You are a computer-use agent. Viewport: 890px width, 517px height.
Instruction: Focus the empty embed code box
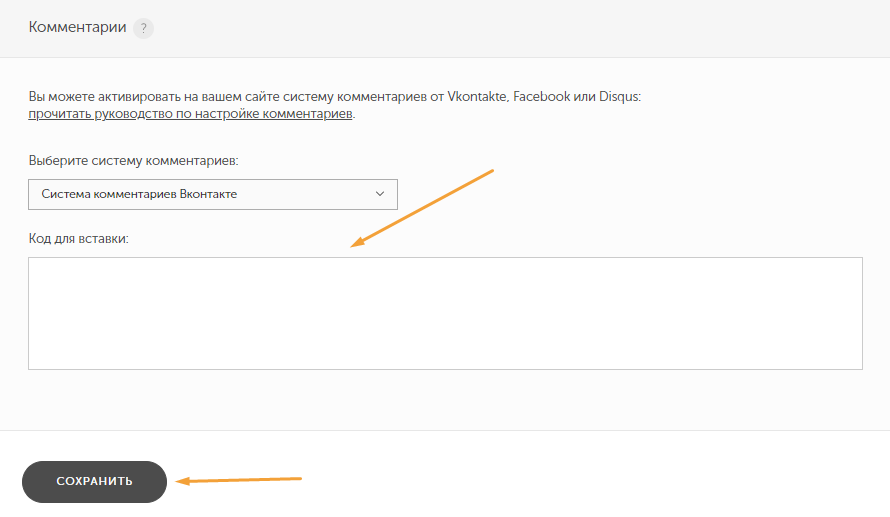(x=446, y=313)
